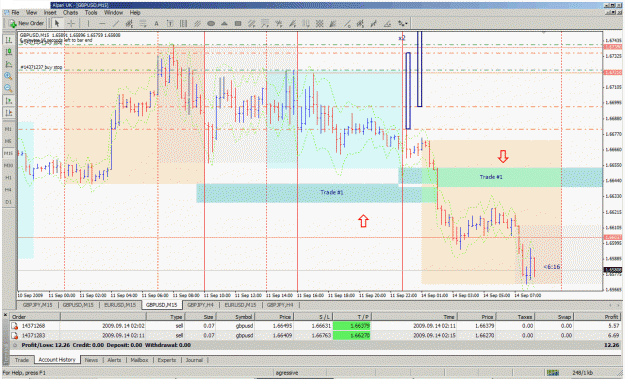Sort history by Profit column header

597,317
